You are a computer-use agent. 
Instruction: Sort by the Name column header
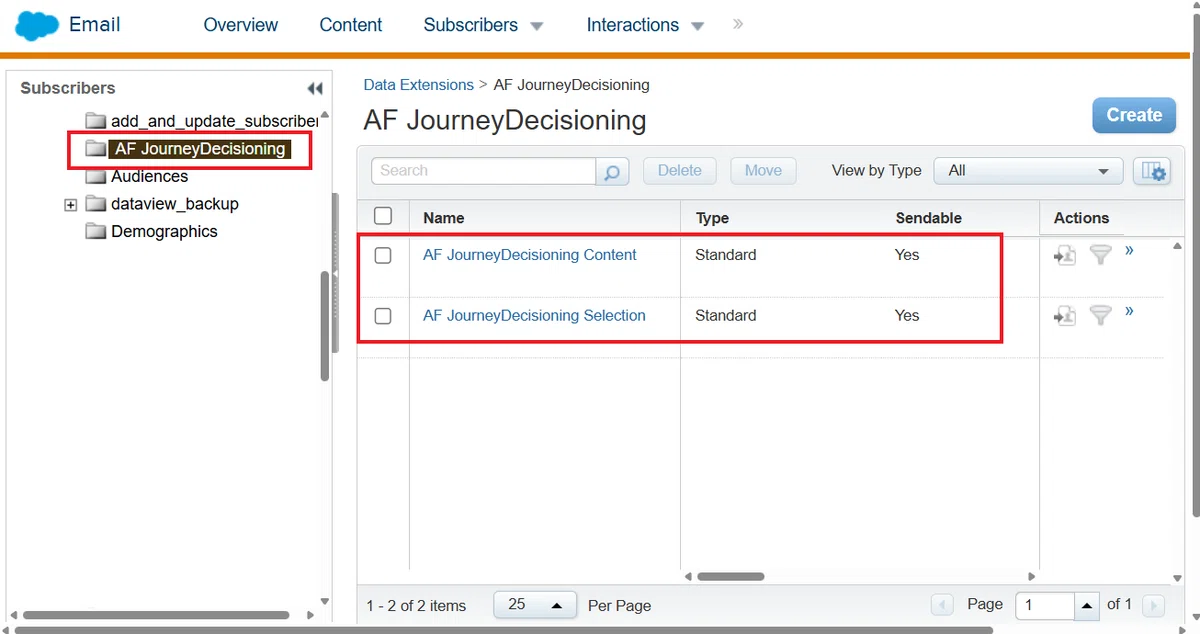[444, 218]
